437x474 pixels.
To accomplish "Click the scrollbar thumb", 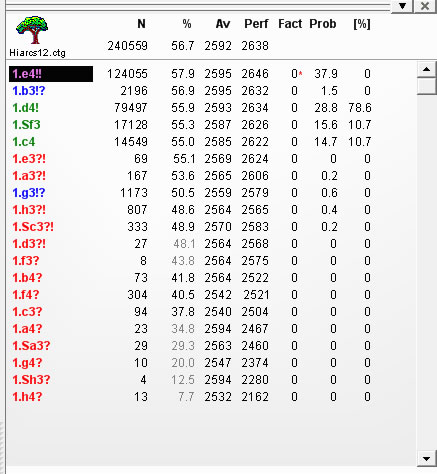I will 426,86.
